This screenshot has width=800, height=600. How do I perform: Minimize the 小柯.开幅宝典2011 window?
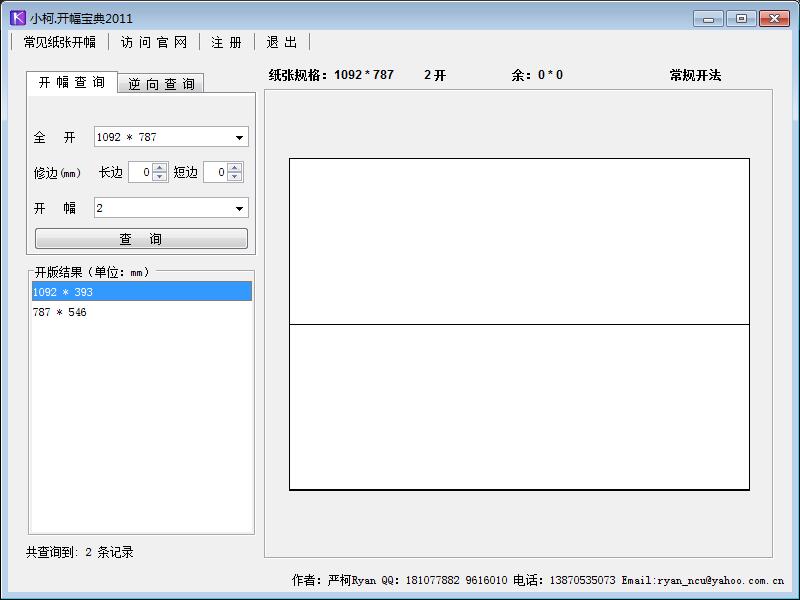(x=708, y=19)
